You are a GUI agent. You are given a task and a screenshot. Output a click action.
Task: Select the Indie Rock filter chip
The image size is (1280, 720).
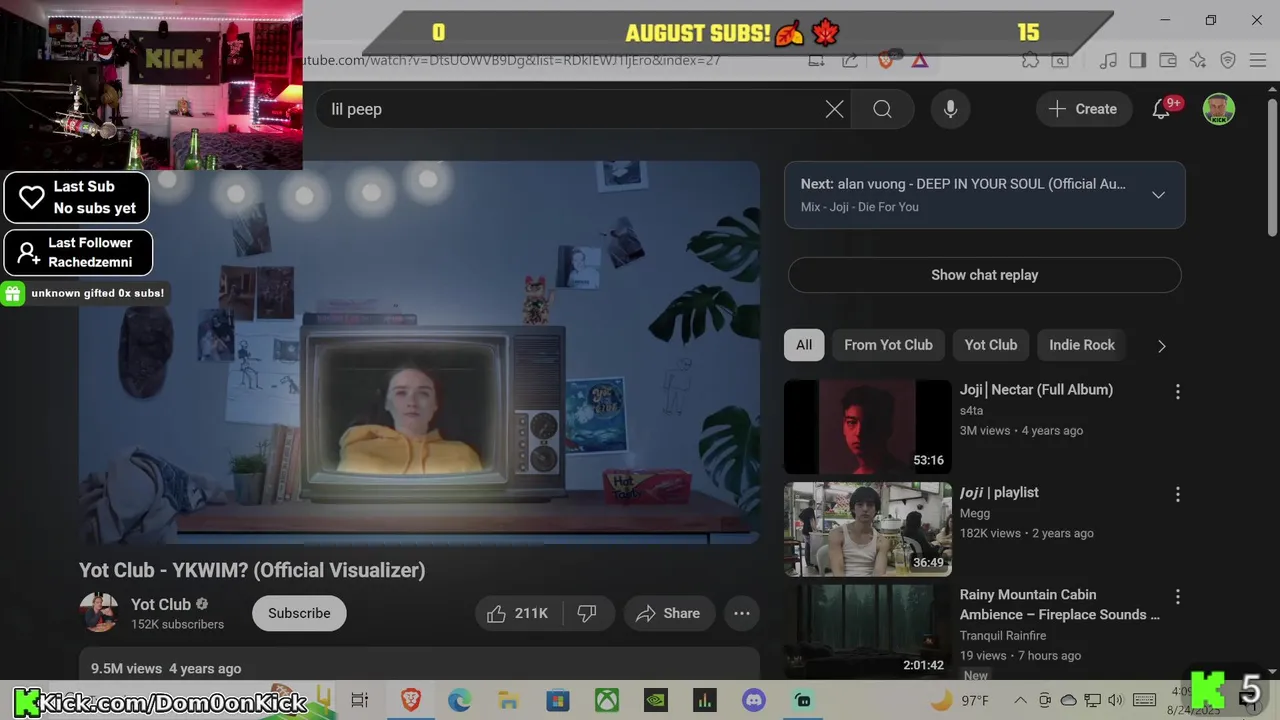(x=1082, y=345)
